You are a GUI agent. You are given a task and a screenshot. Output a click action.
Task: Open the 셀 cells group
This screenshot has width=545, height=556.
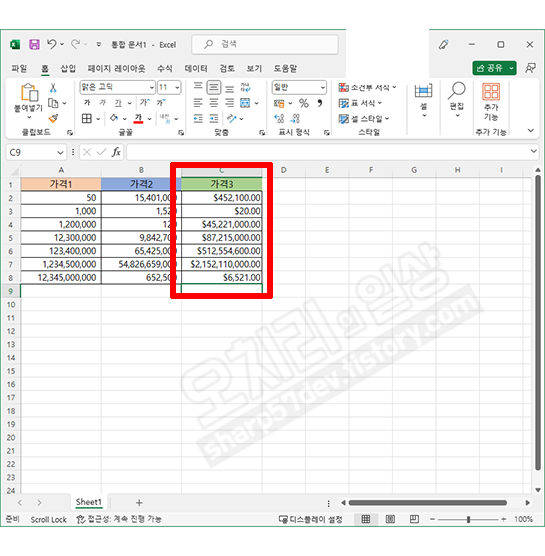coord(423,101)
